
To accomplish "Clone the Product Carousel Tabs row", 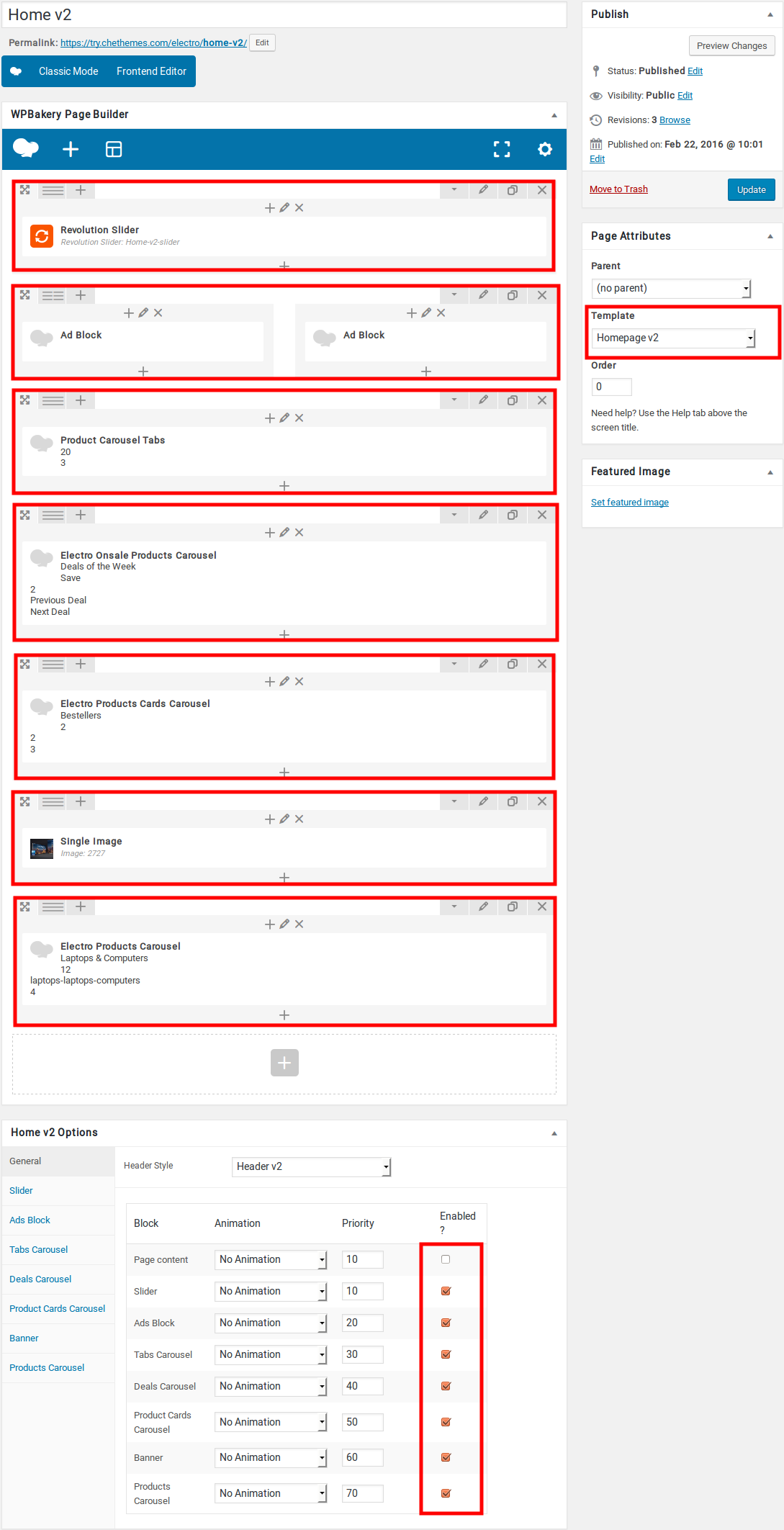I will (513, 400).
